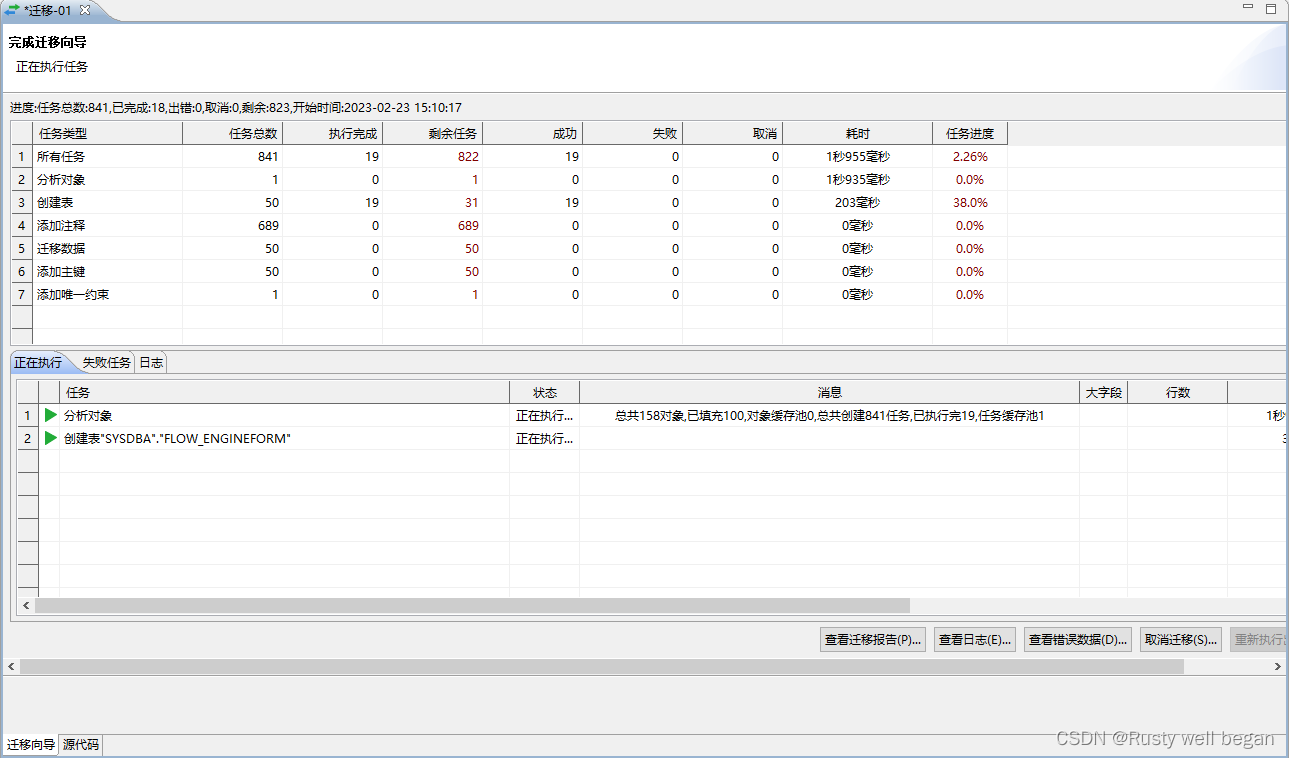The width and height of the screenshot is (1289, 758).
Task: Switch to the 迁移向导 bottom tab
Action: tap(31, 744)
